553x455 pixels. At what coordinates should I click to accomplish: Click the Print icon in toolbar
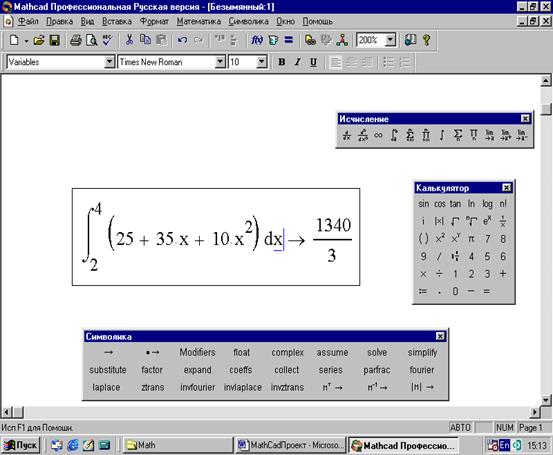(x=75, y=40)
